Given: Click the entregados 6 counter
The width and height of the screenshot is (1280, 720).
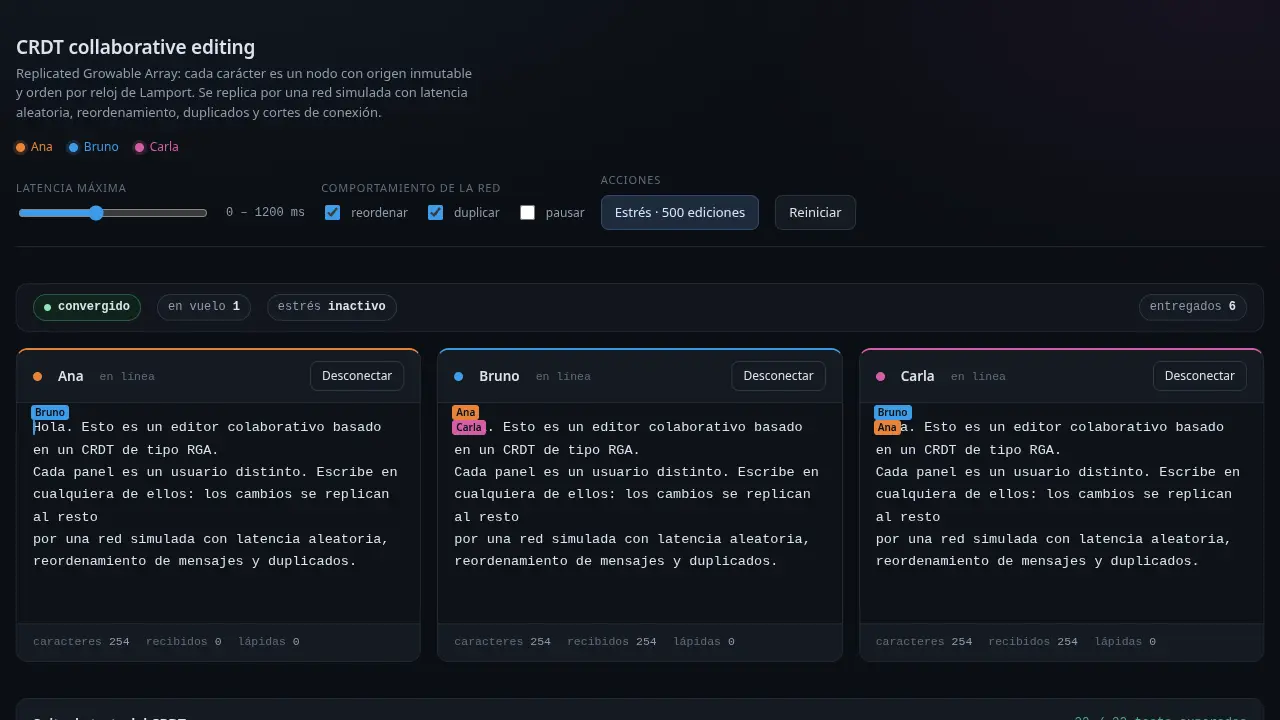Looking at the screenshot, I should tap(1193, 307).
